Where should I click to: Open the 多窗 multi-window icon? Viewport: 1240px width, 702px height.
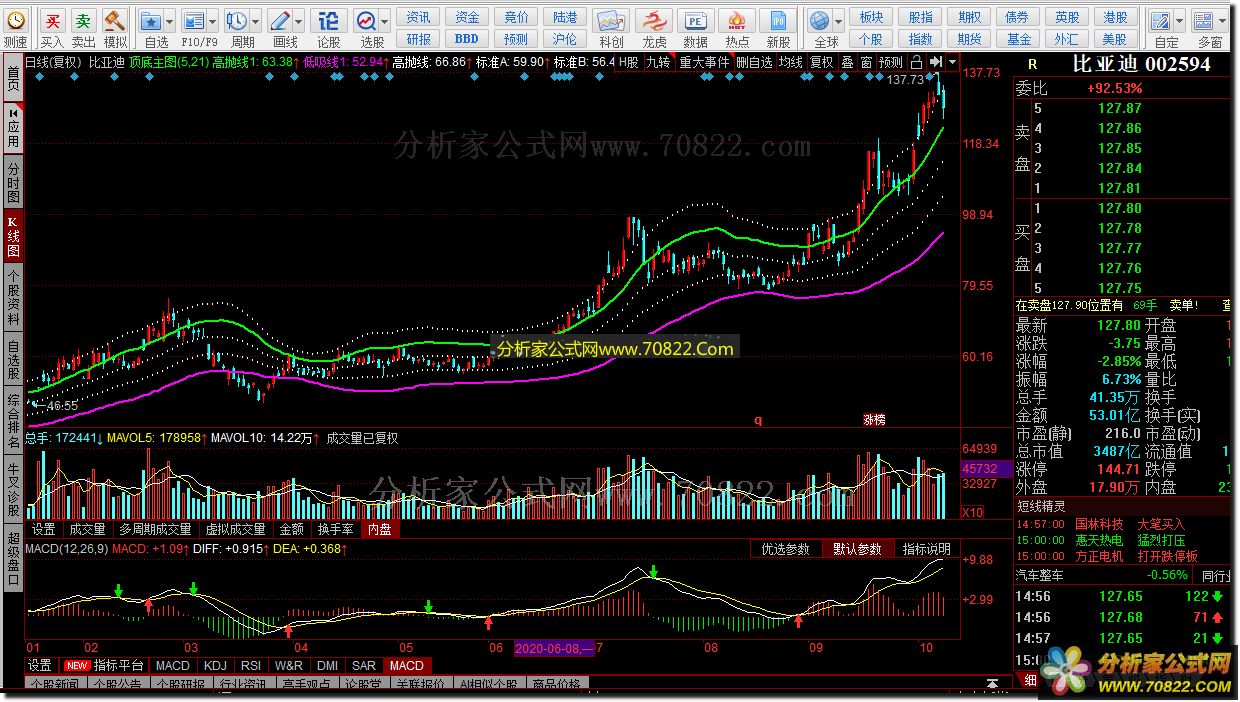(1203, 20)
